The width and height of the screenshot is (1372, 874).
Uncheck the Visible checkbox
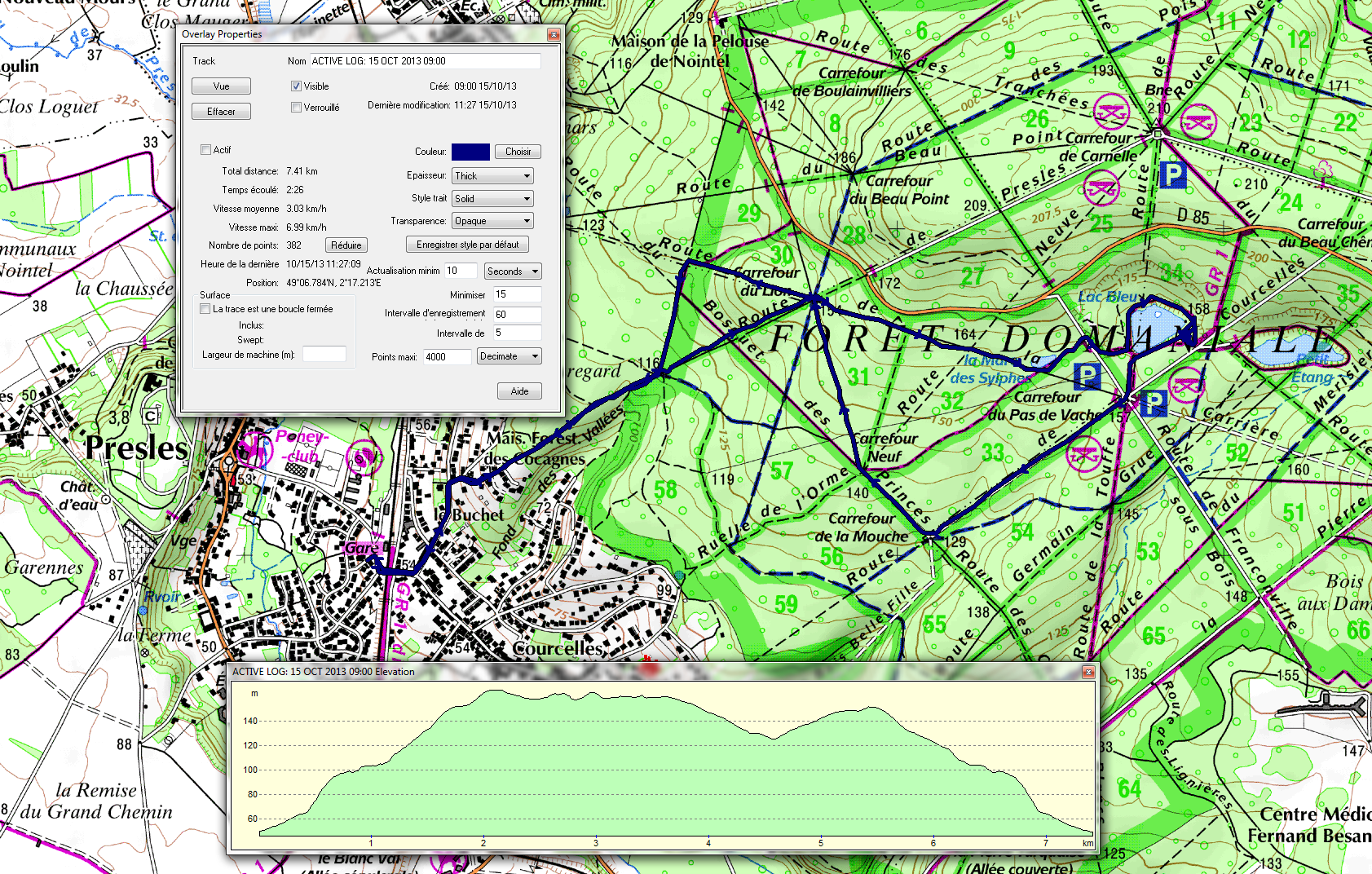point(297,86)
